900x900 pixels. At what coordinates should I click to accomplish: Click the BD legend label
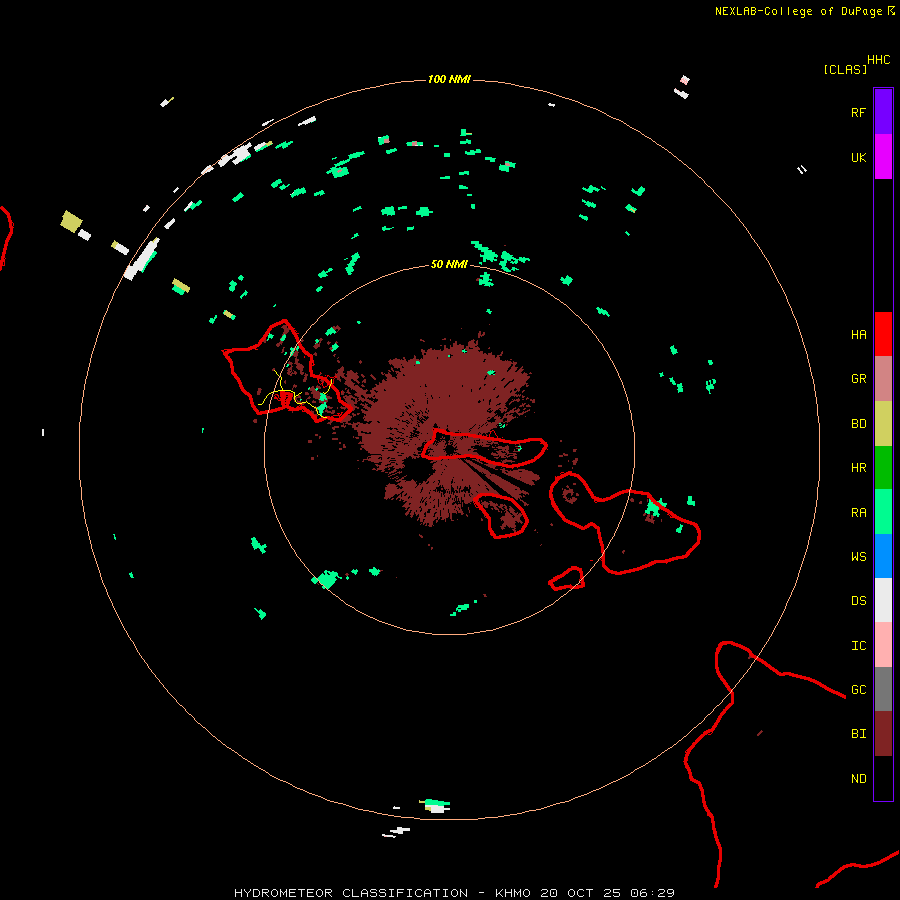click(x=858, y=424)
